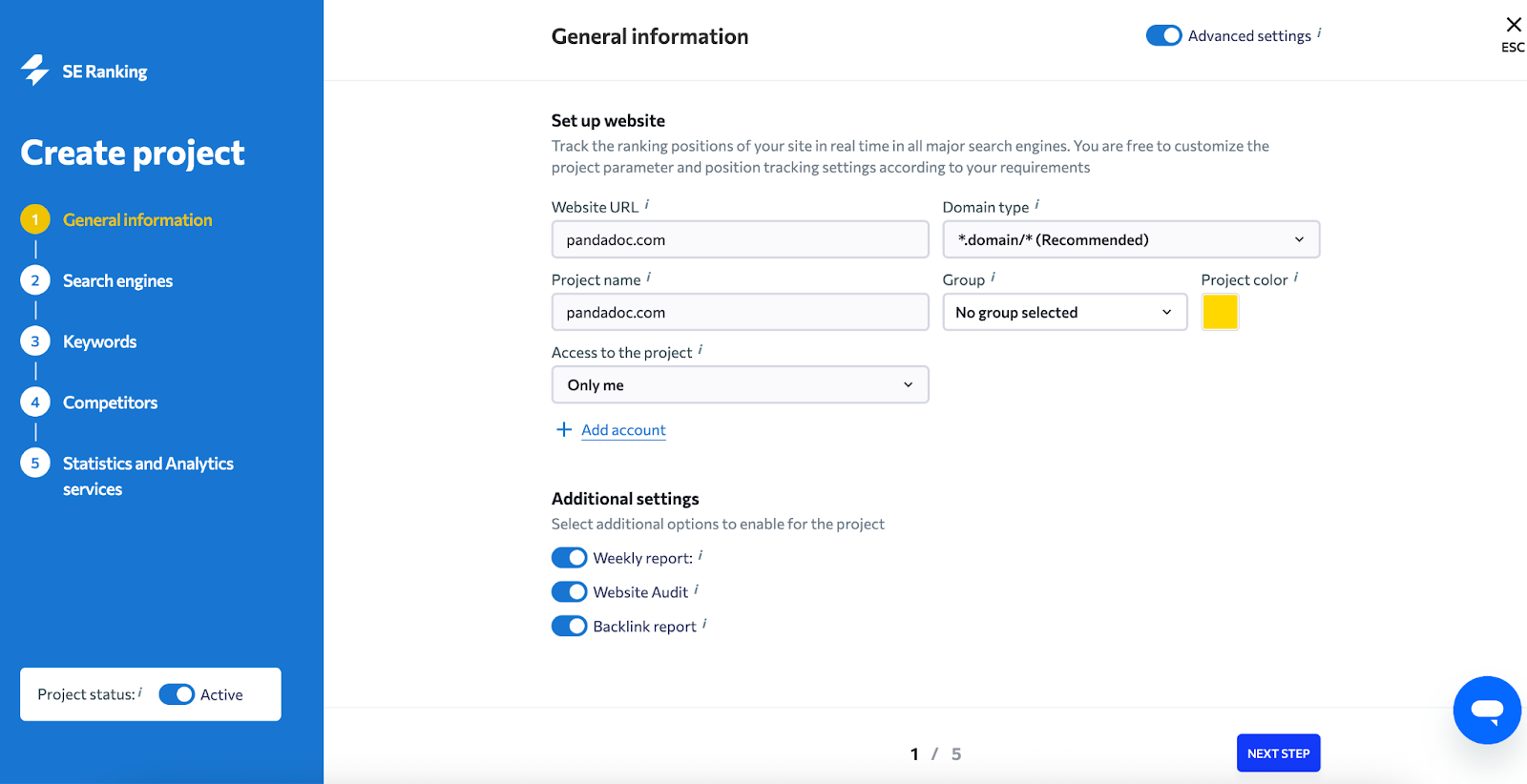Click step 1 circle icon in sidebar
The height and width of the screenshot is (784, 1527).
(35, 219)
